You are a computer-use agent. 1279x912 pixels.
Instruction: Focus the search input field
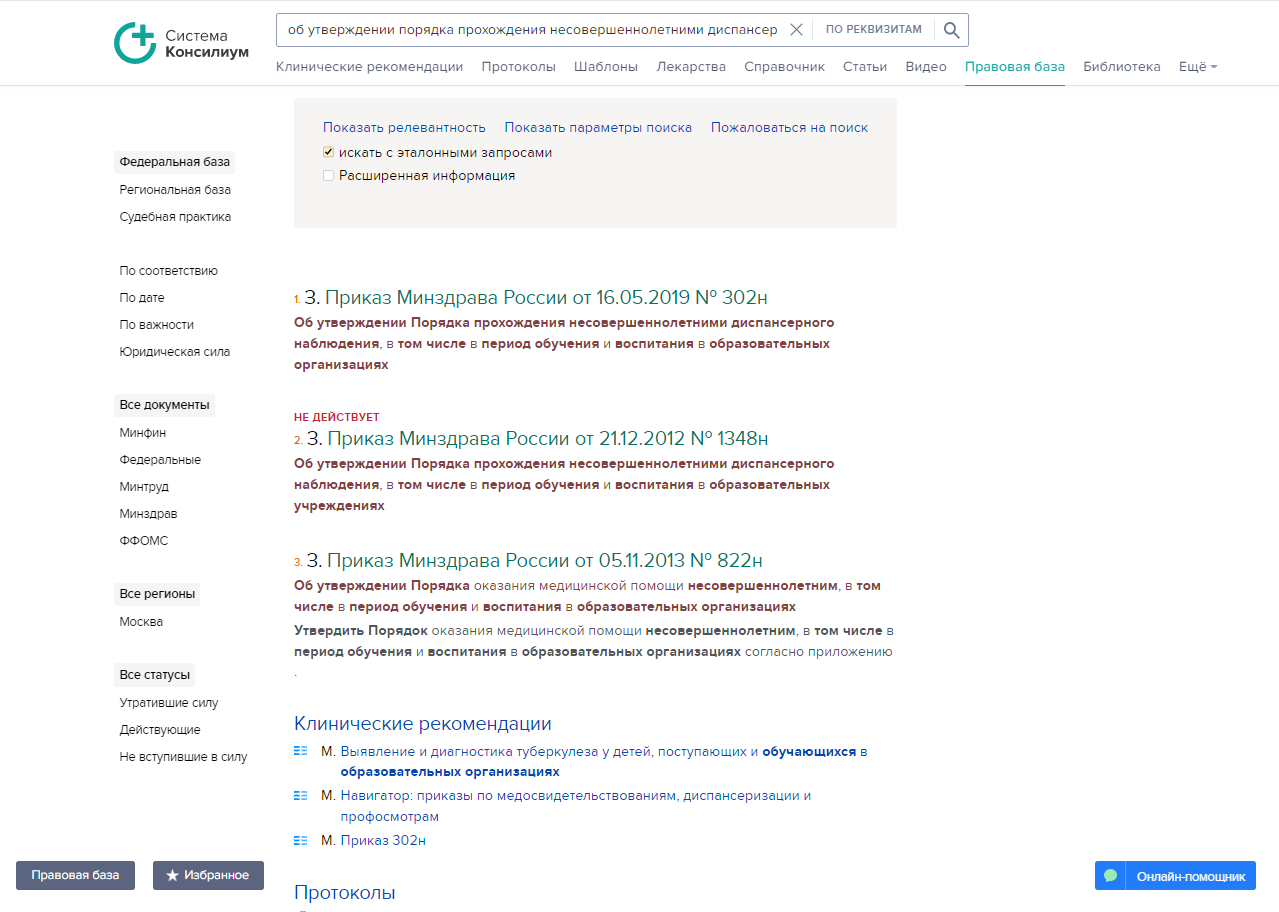tap(532, 30)
